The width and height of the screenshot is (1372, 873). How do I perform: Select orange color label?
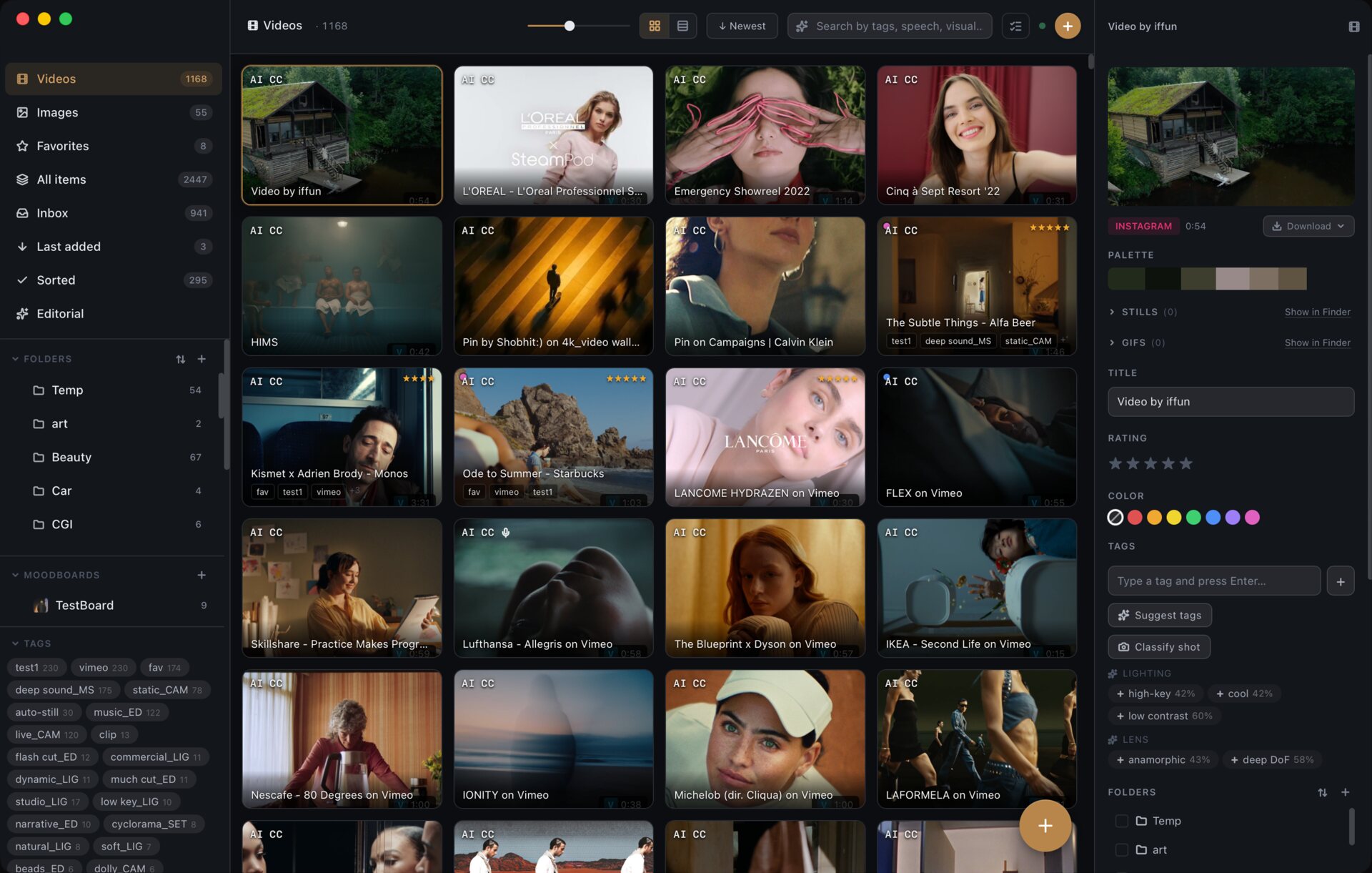1154,517
